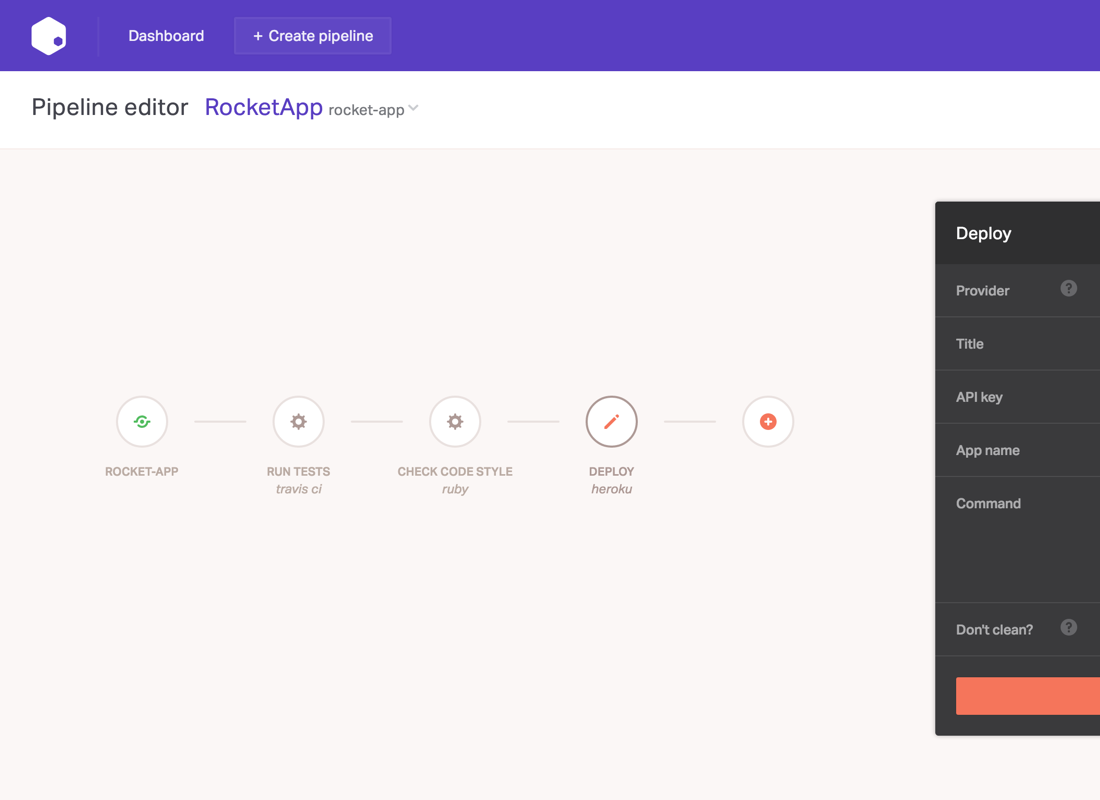
Task: Select the DEPLOY pencil edit icon
Action: [x=611, y=421]
